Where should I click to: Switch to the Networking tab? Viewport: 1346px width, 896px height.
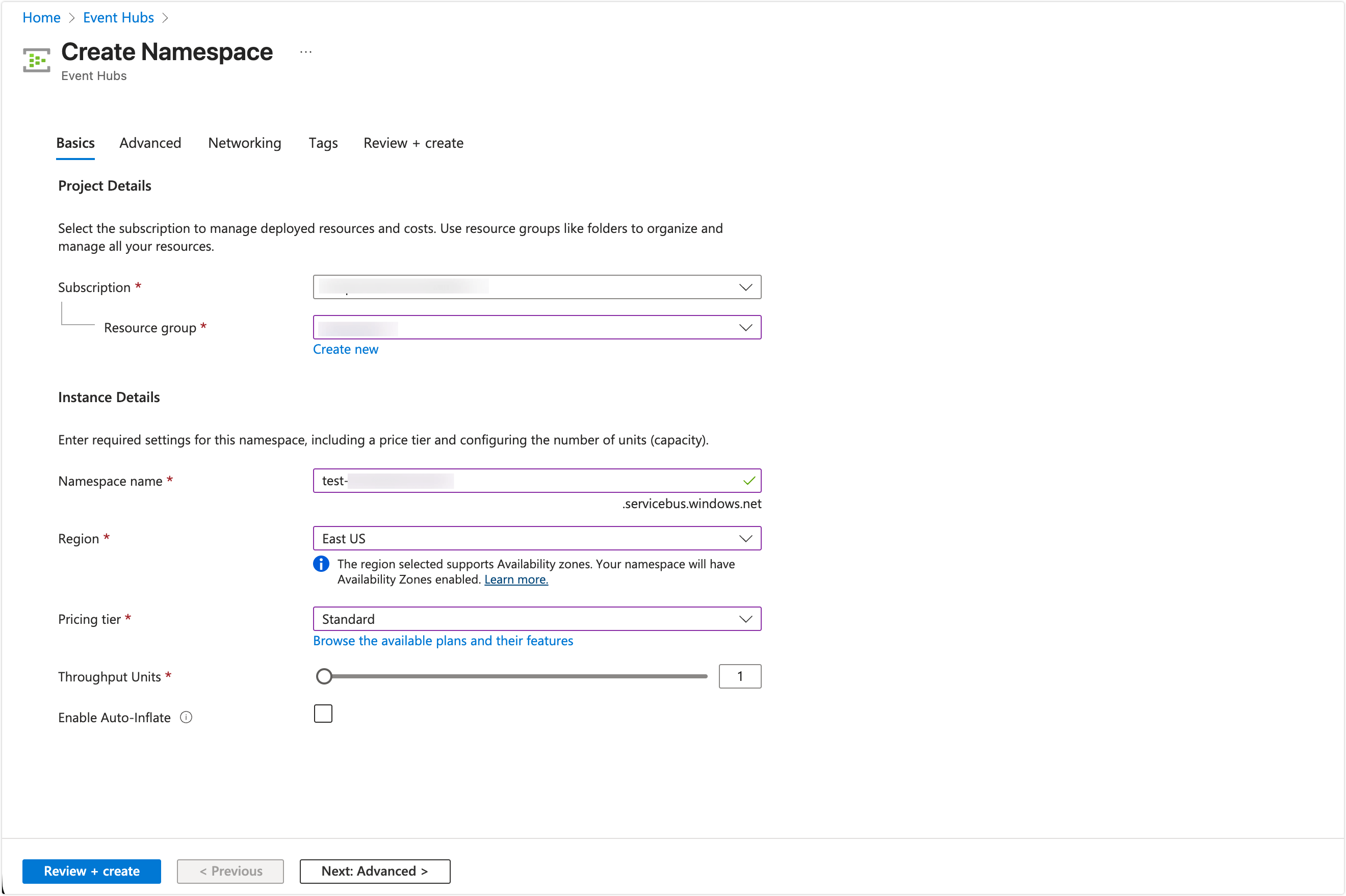tap(244, 143)
